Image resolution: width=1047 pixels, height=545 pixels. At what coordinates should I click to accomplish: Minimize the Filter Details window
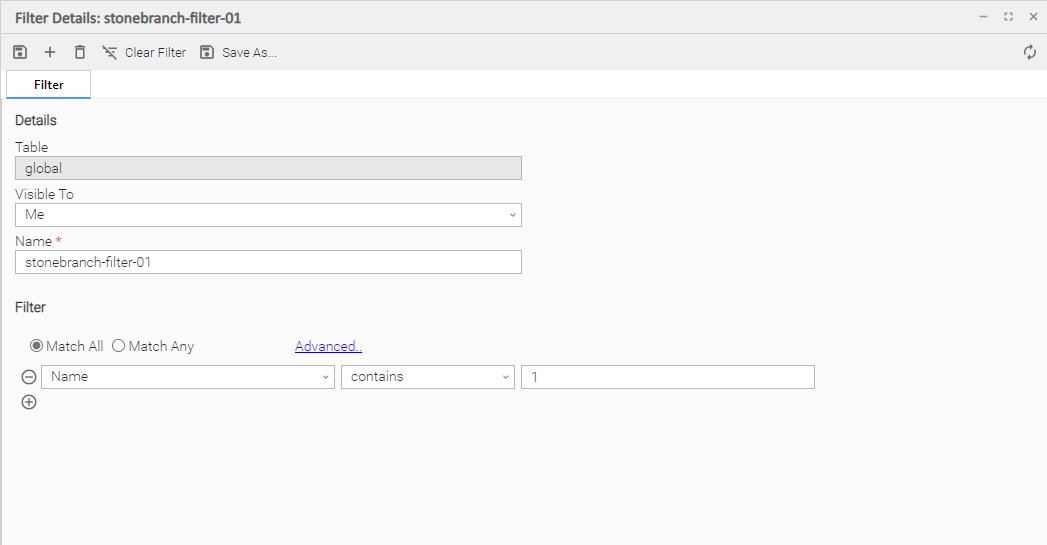(x=984, y=17)
